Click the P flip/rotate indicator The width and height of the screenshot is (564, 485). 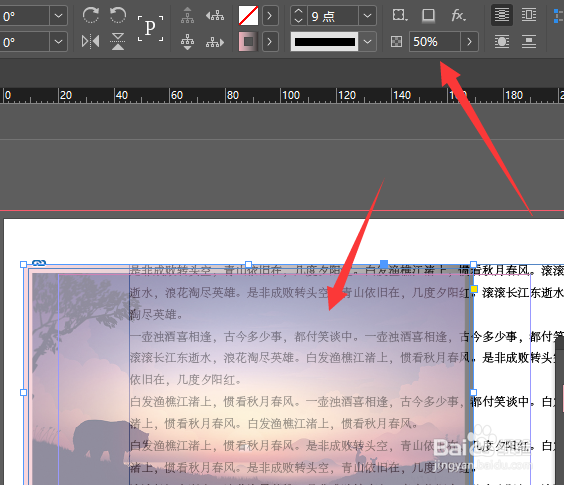(x=150, y=28)
